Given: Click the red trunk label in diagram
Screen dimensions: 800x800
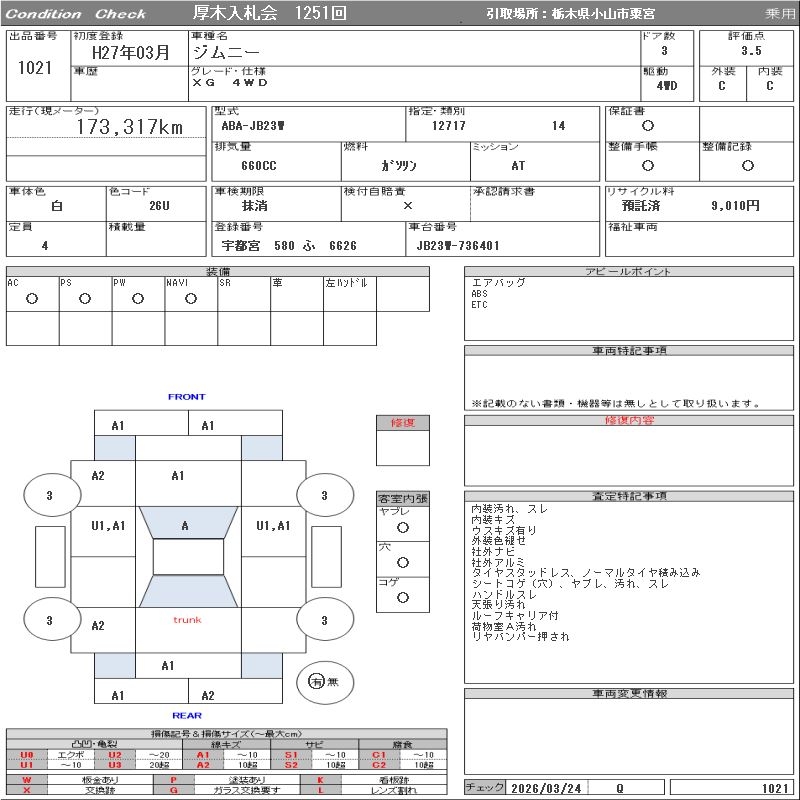Looking at the screenshot, I should tap(187, 620).
